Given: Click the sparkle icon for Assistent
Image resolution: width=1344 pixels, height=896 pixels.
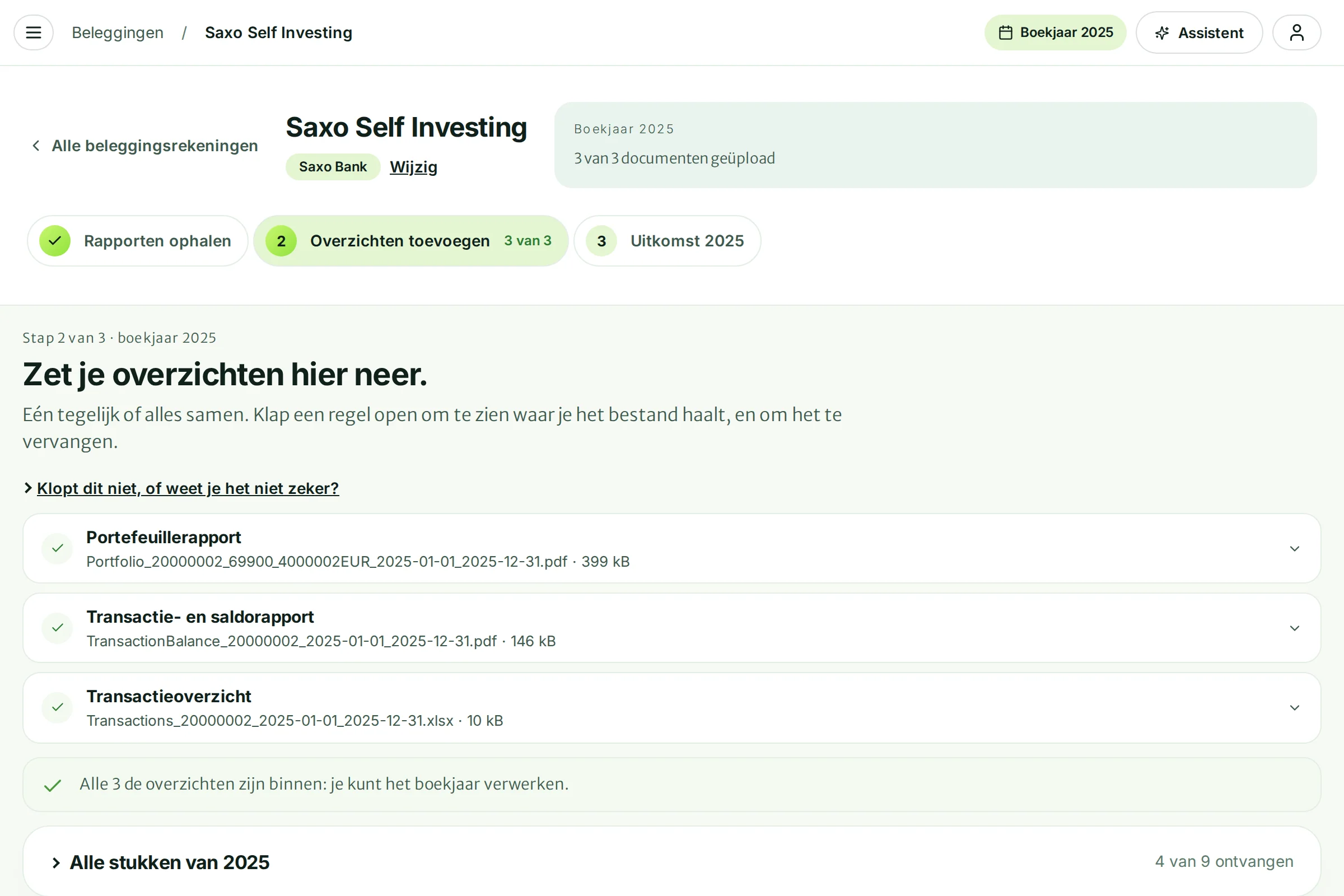Looking at the screenshot, I should click(1161, 32).
